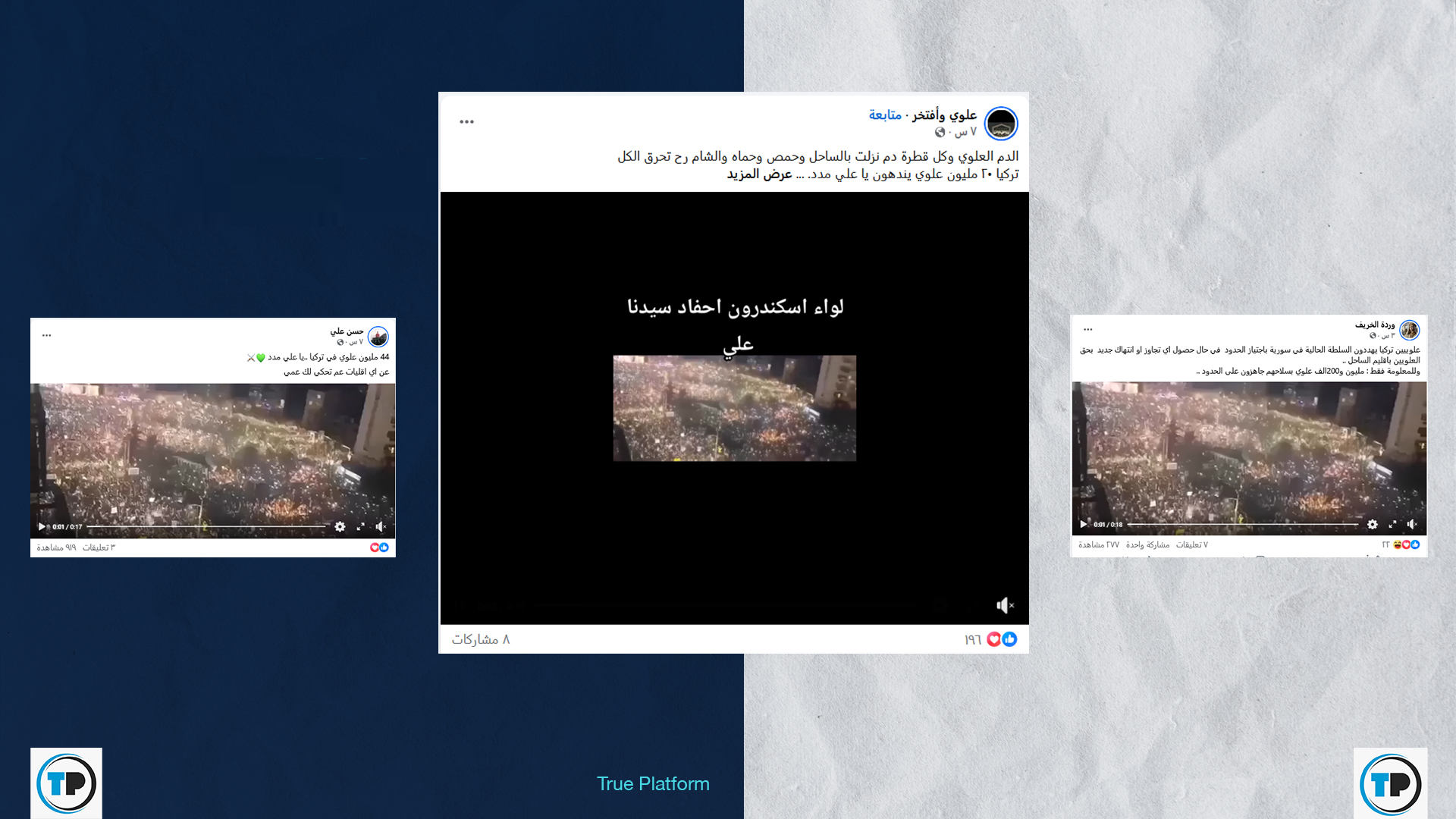Unmute the center video speaker icon
The image size is (1456, 819).
[1005, 605]
